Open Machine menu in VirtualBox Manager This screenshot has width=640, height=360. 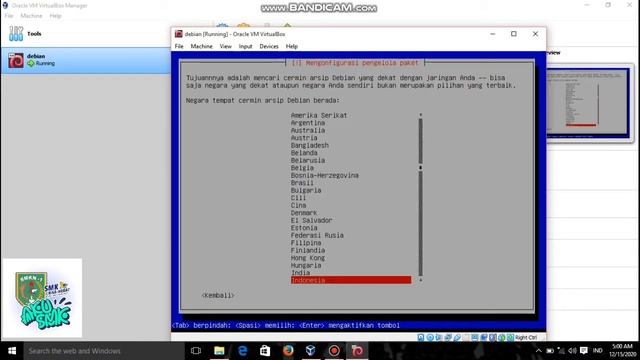pyautogui.click(x=31, y=16)
